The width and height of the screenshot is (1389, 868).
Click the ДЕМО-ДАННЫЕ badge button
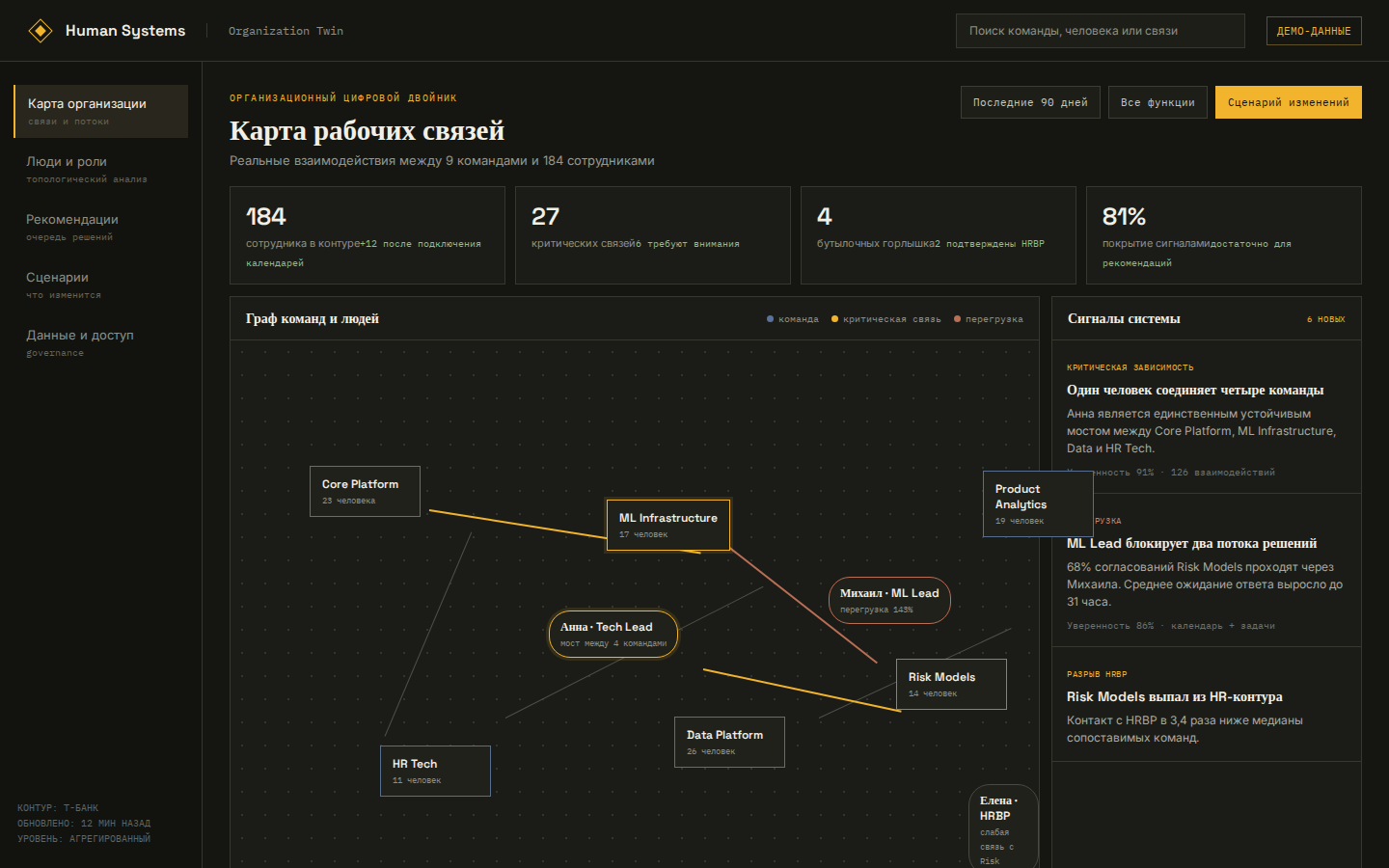pos(1314,31)
